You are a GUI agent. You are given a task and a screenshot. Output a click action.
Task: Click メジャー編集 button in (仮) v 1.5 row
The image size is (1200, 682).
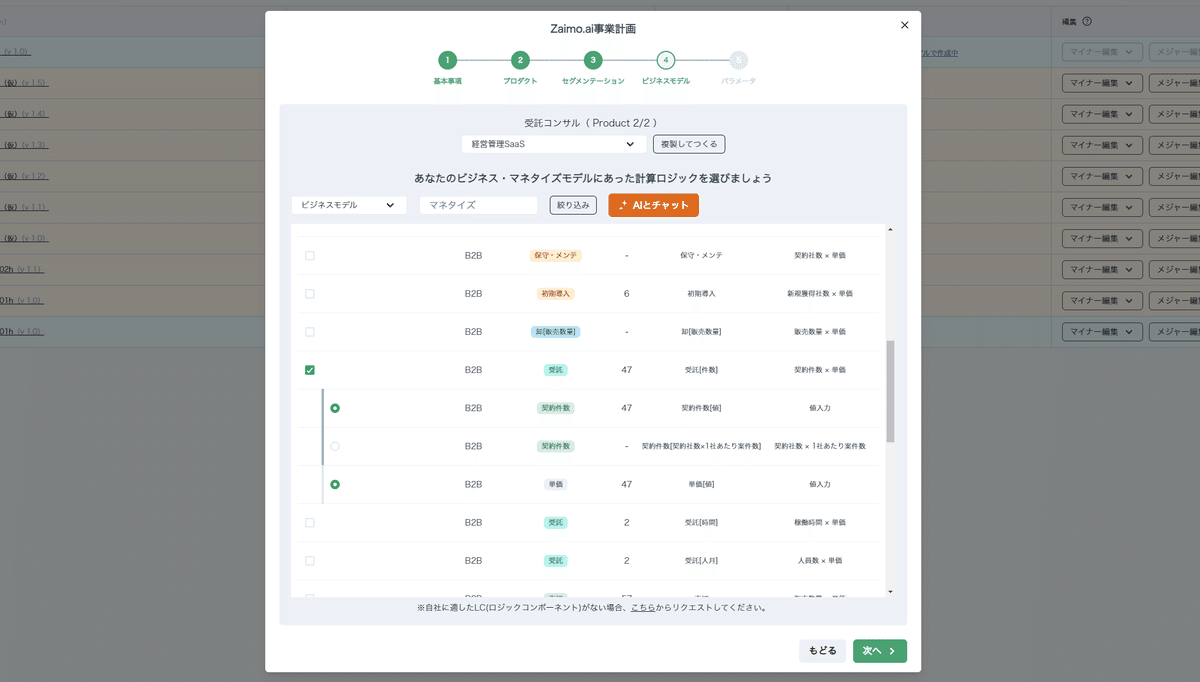click(1174, 84)
